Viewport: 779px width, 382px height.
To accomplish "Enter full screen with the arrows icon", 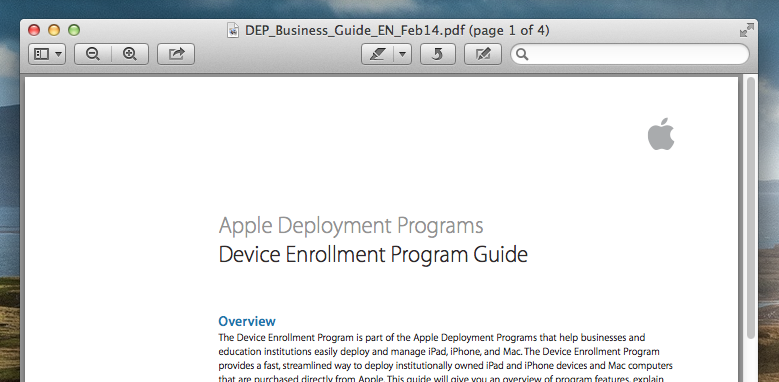I will point(746,30).
